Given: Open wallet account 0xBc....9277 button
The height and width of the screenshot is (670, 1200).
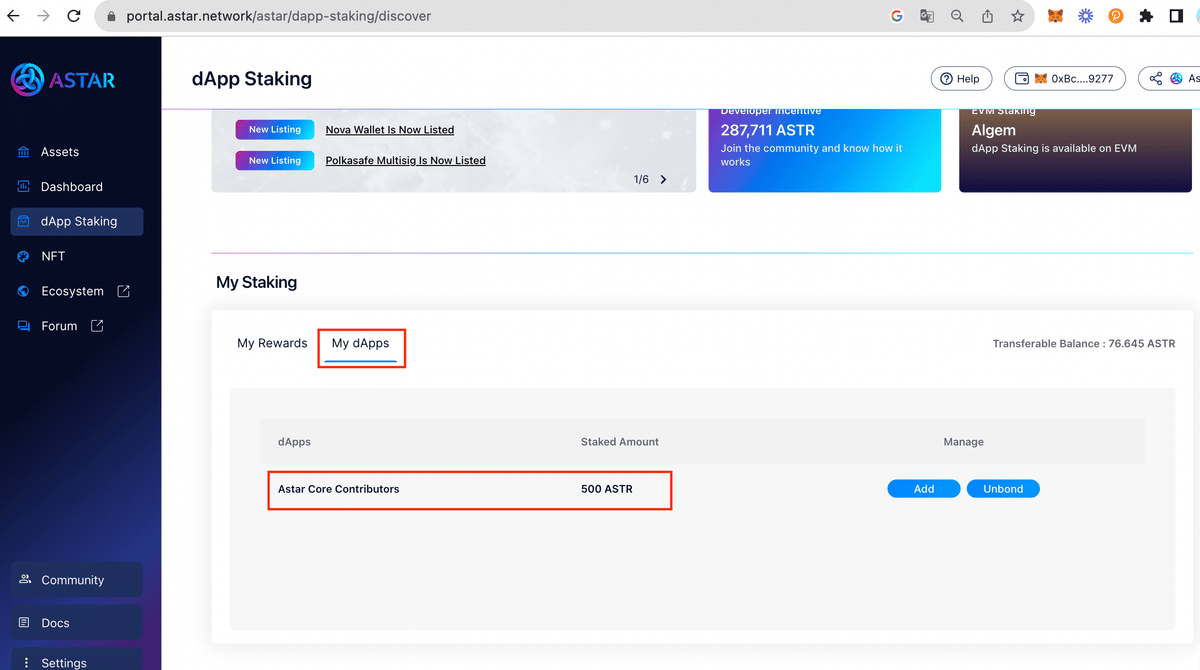Looking at the screenshot, I should point(1065,79).
